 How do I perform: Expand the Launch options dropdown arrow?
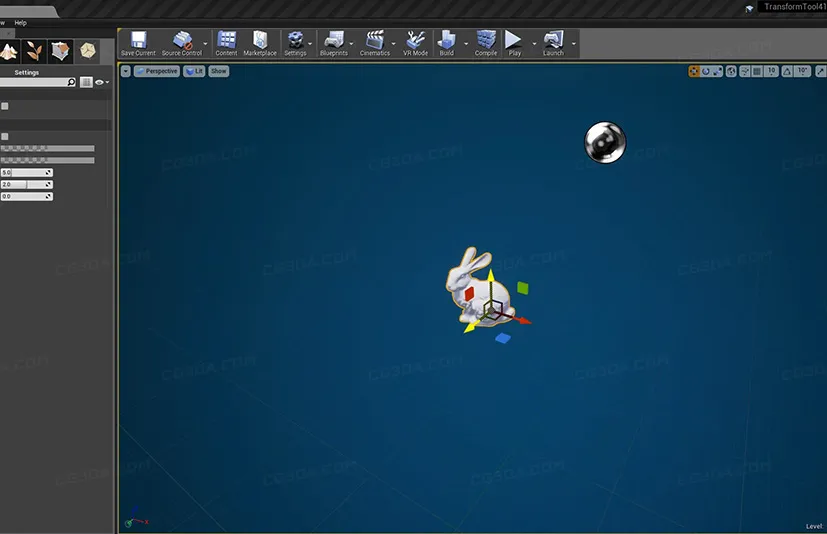574,44
